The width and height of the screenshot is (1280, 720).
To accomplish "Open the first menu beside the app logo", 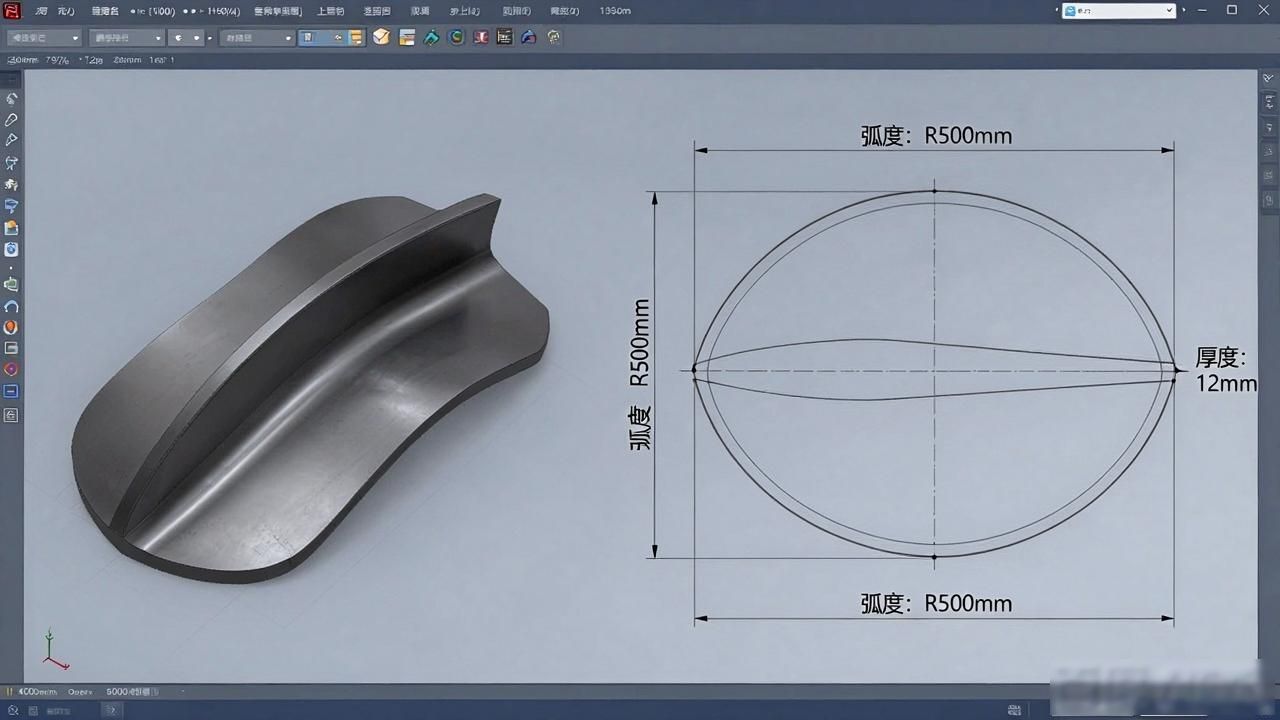I will pyautogui.click(x=41, y=11).
